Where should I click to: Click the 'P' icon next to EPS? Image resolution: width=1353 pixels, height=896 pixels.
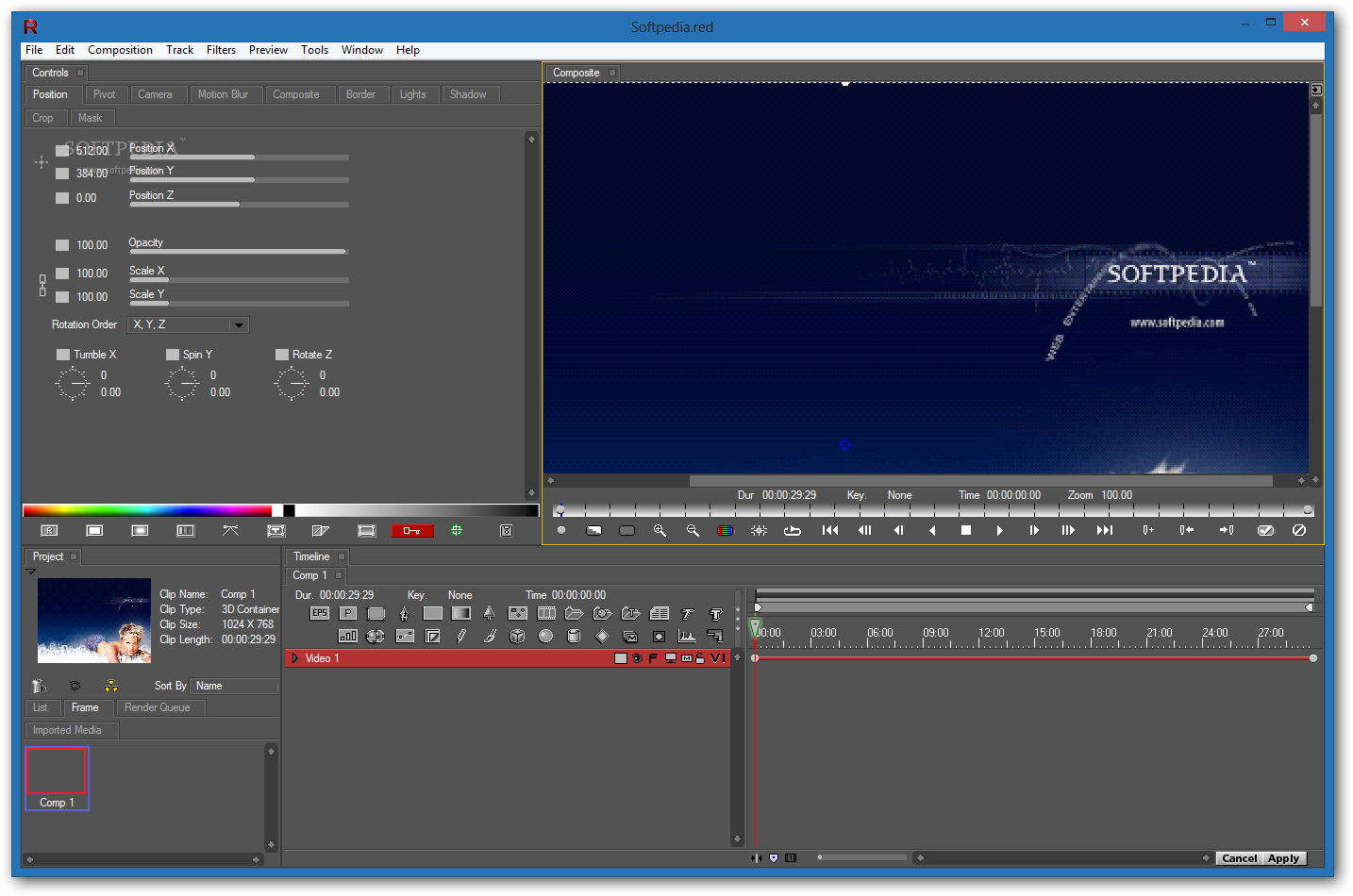tap(348, 613)
